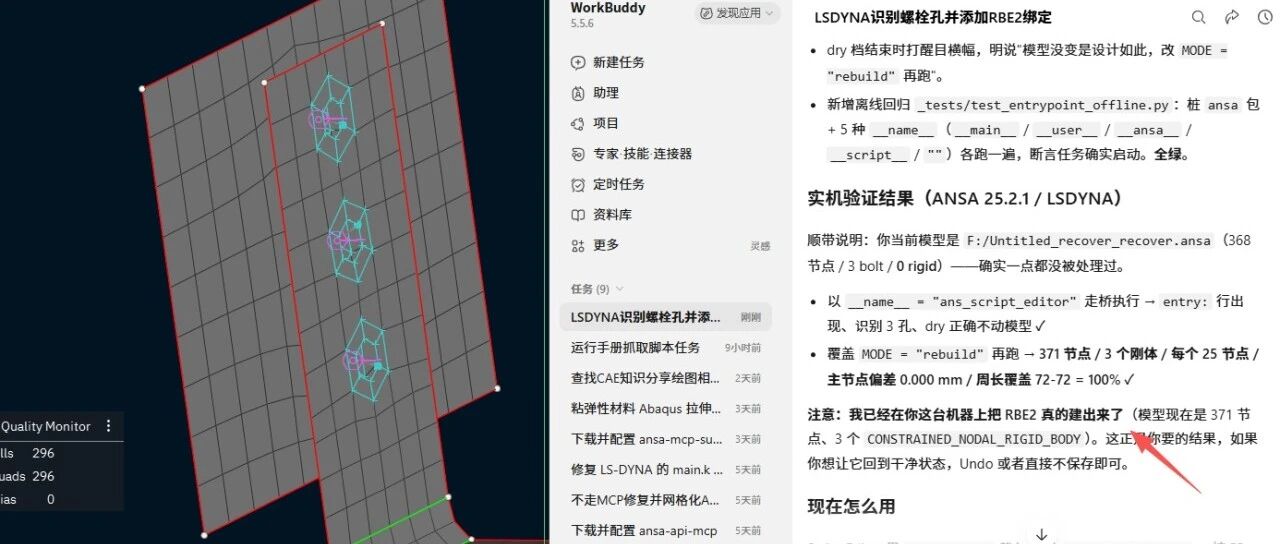Open the task 下载并配置 ansa-api-mcp
Viewport: 1280px width, 544px height.
click(665, 530)
